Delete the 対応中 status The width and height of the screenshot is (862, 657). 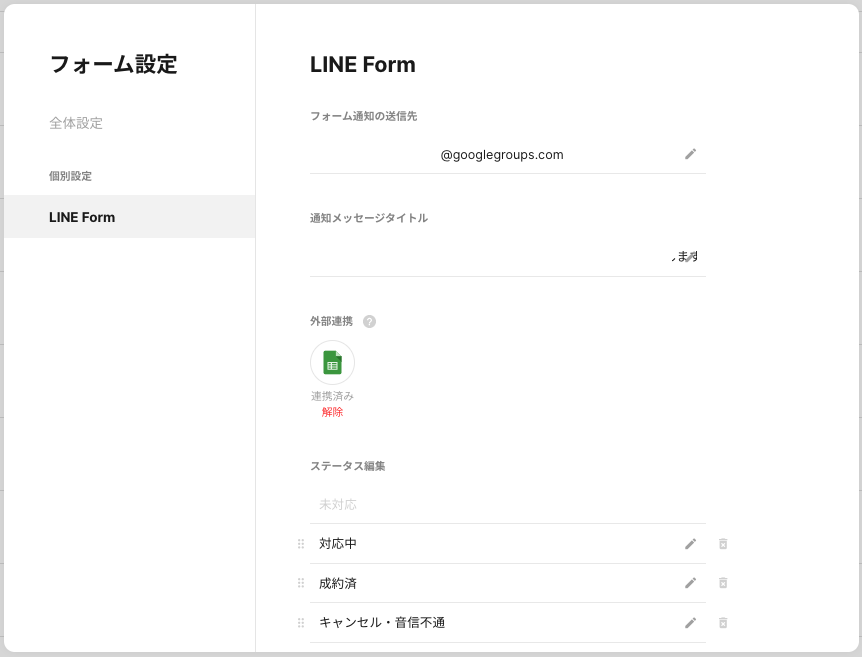click(x=723, y=544)
